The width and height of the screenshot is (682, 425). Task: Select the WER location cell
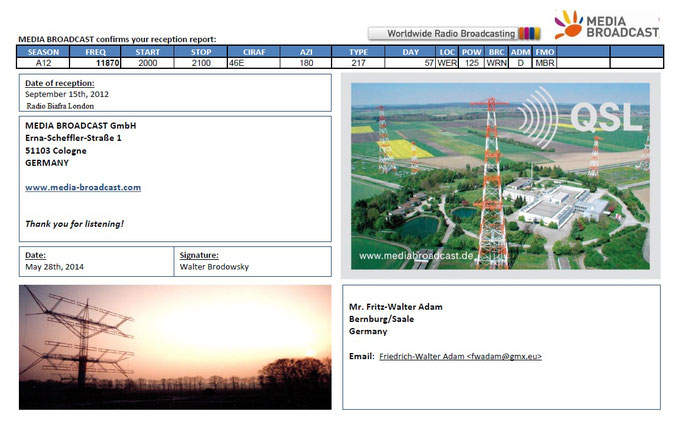447,63
